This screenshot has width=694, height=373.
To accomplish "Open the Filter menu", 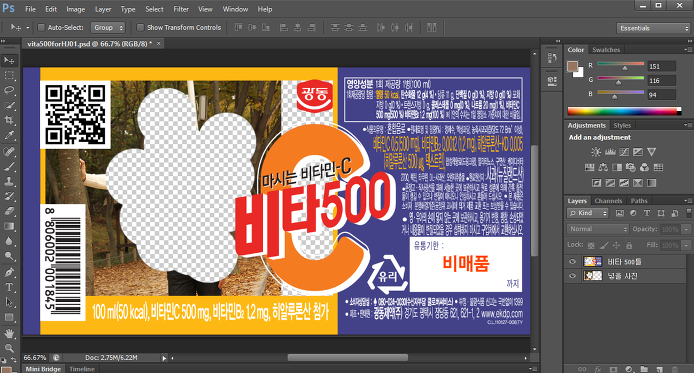I will click(181, 9).
